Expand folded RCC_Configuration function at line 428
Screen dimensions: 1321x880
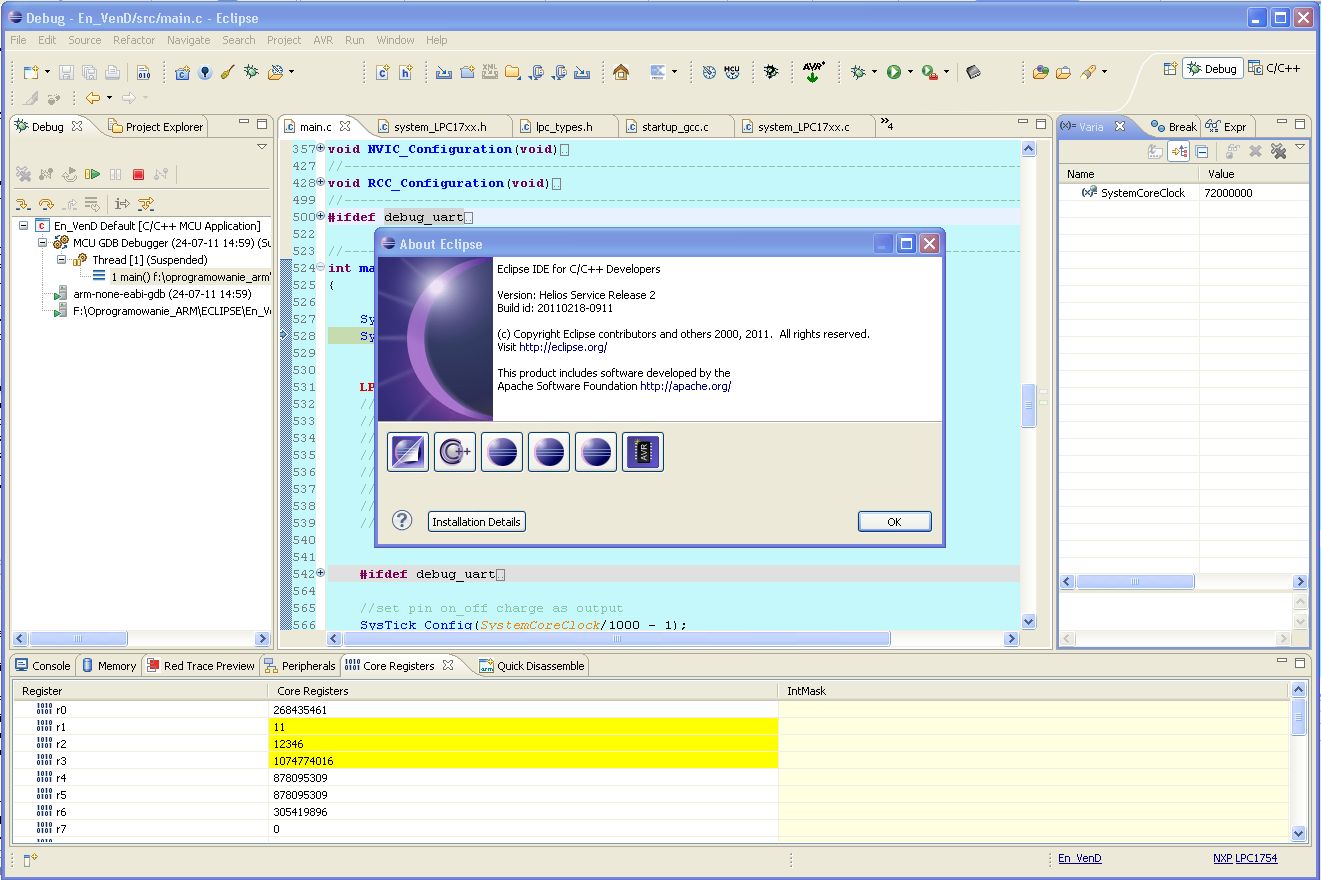click(x=321, y=182)
